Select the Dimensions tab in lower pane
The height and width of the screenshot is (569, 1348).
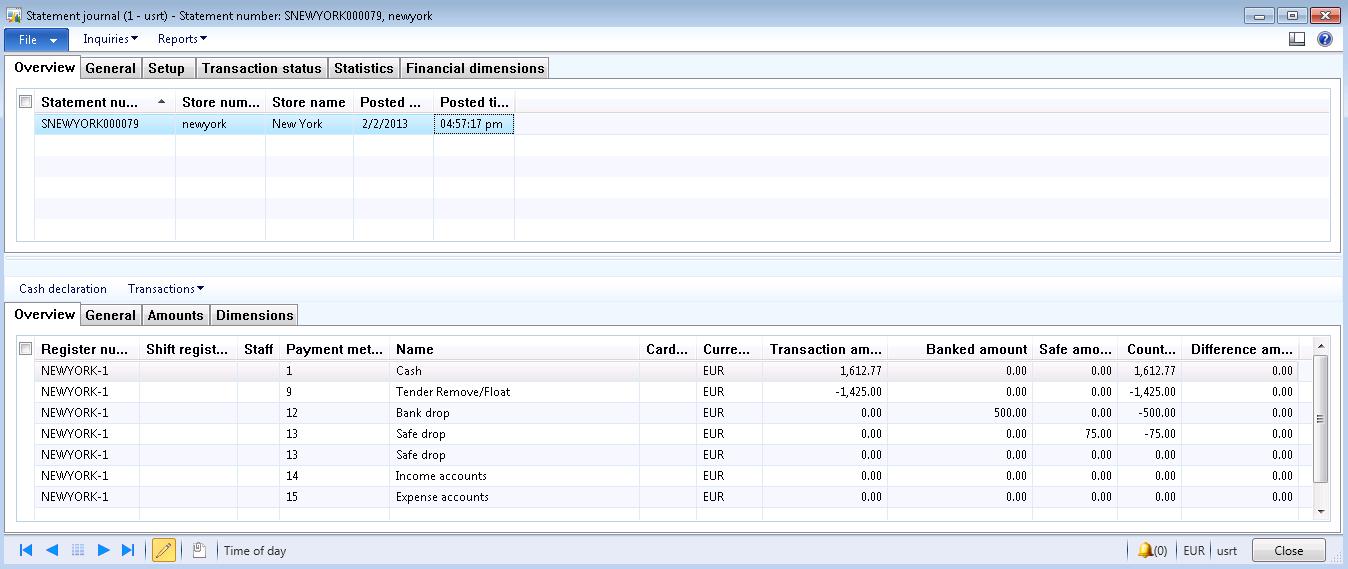[255, 315]
